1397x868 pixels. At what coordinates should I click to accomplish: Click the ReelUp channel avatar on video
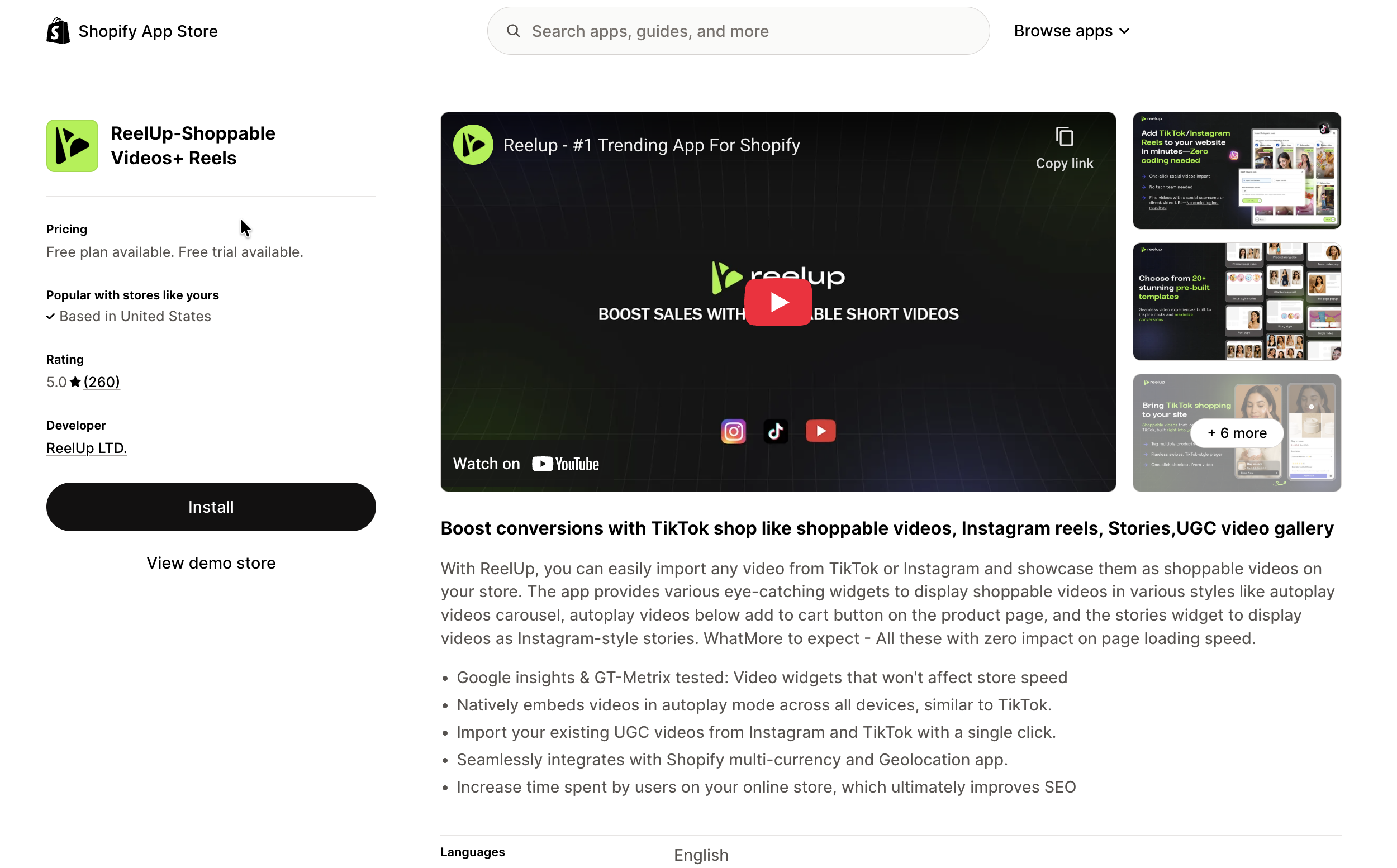pos(473,145)
